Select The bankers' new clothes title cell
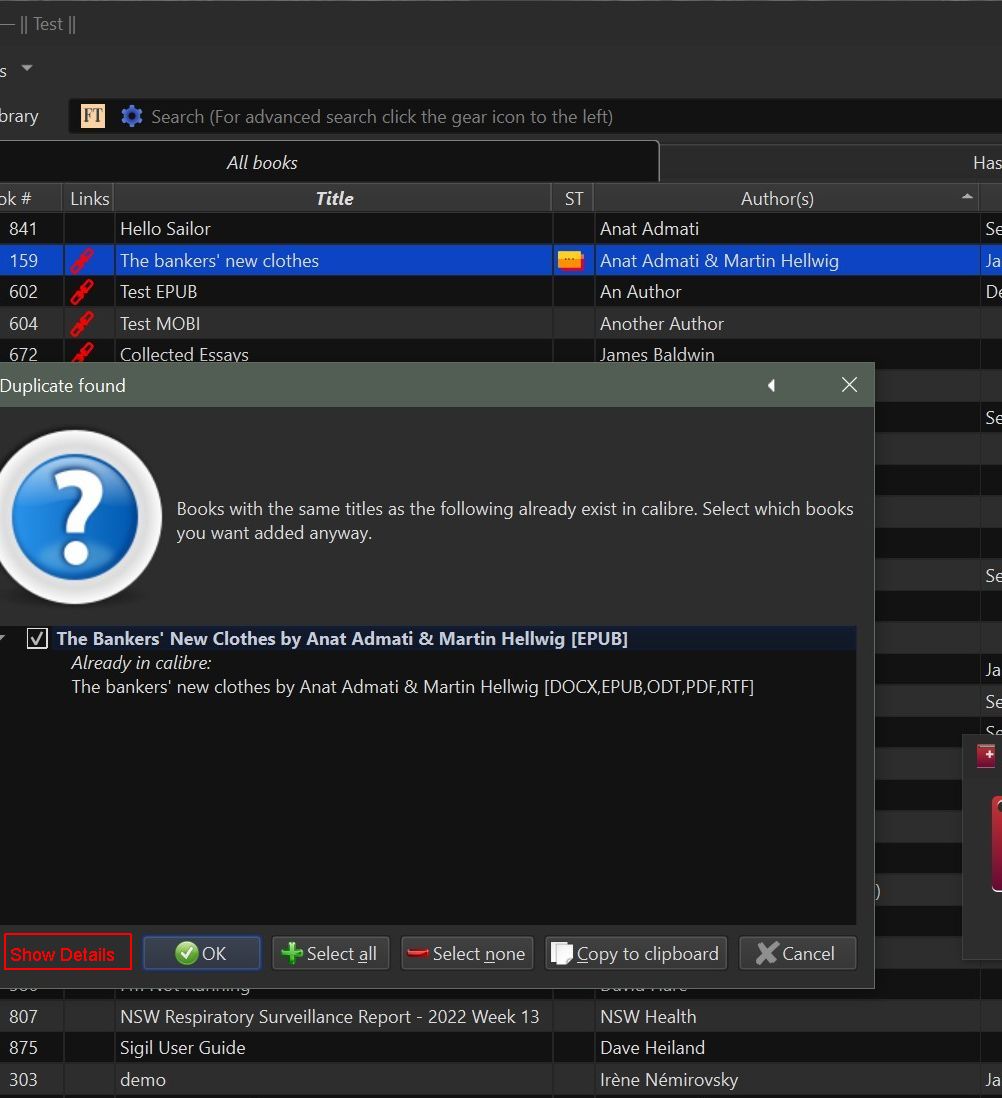 (x=333, y=260)
